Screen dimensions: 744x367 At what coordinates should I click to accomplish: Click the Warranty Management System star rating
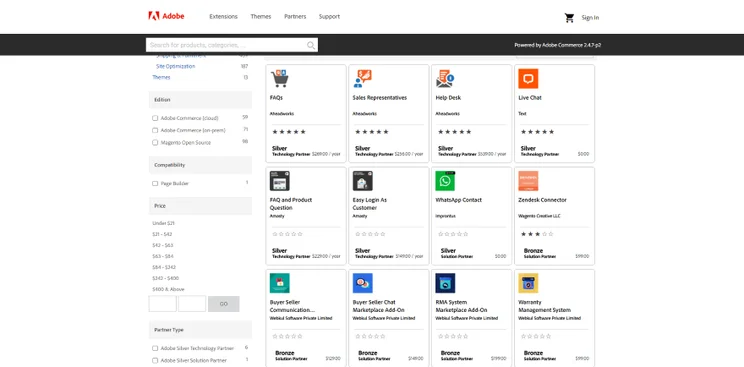(536, 336)
